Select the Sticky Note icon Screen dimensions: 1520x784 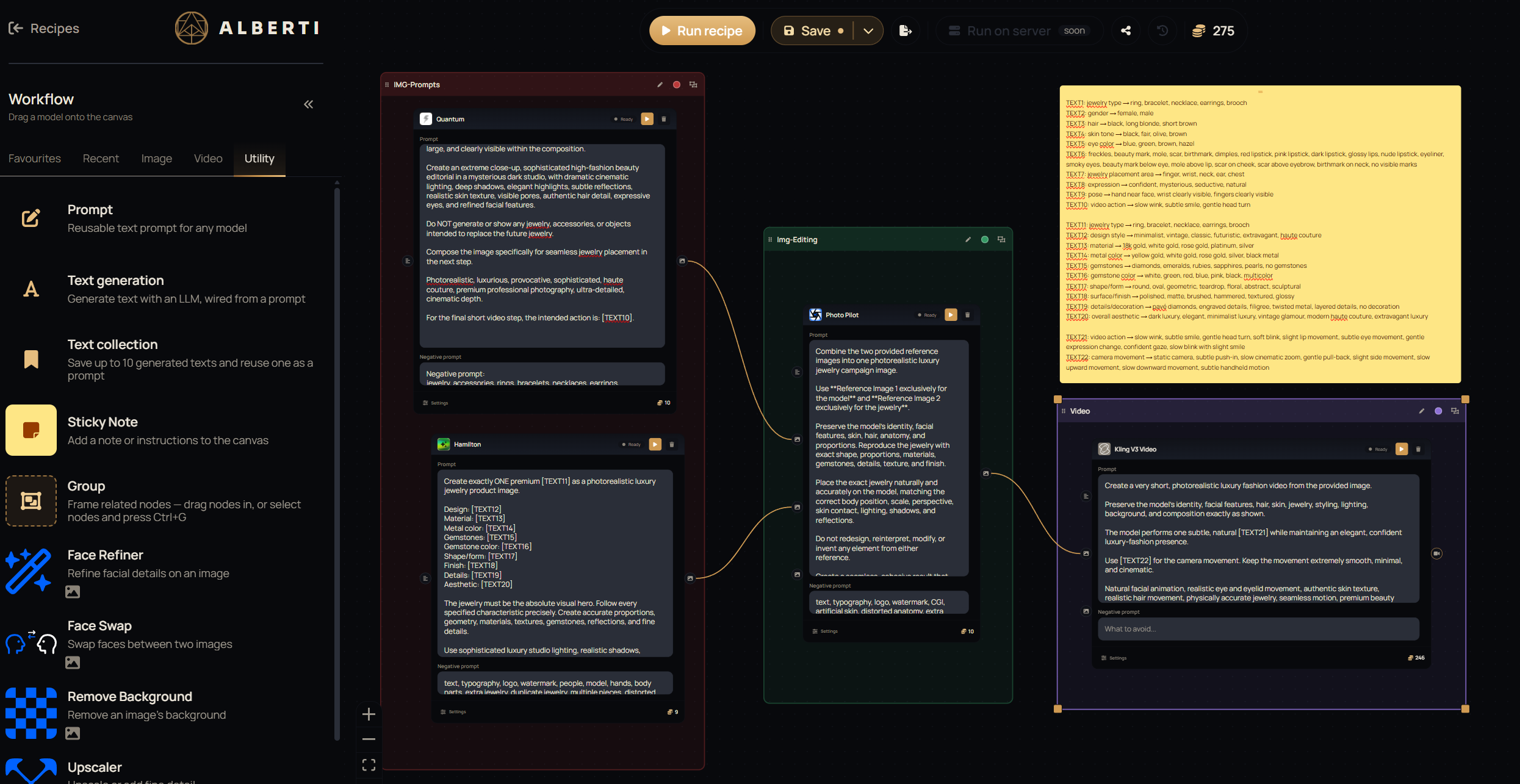(x=31, y=430)
